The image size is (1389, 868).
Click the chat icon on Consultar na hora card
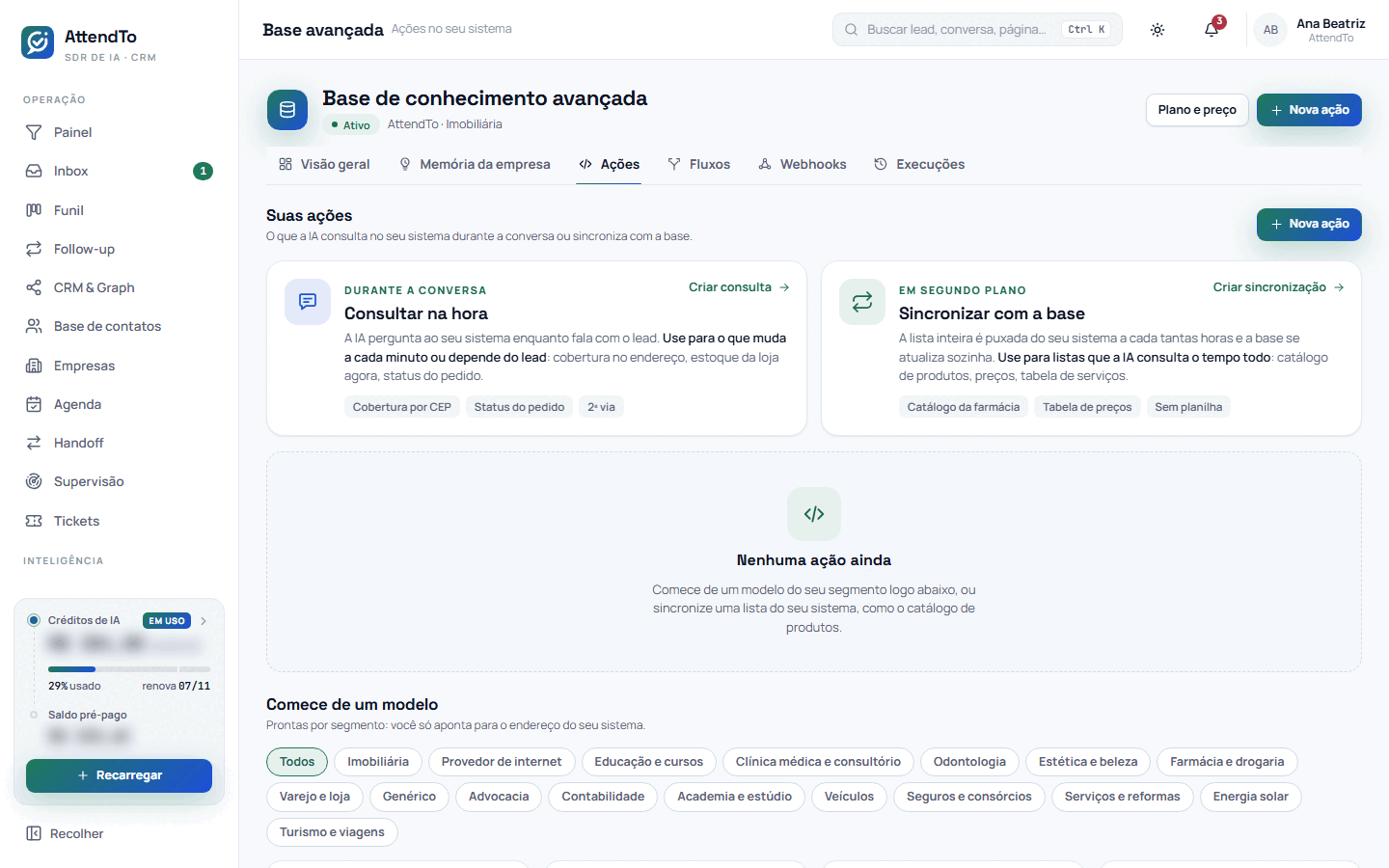(308, 302)
